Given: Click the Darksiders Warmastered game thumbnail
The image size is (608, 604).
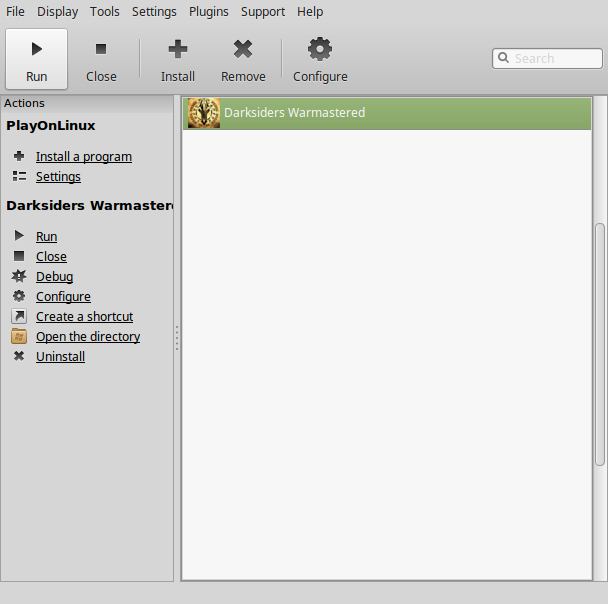Looking at the screenshot, I should pos(204,113).
